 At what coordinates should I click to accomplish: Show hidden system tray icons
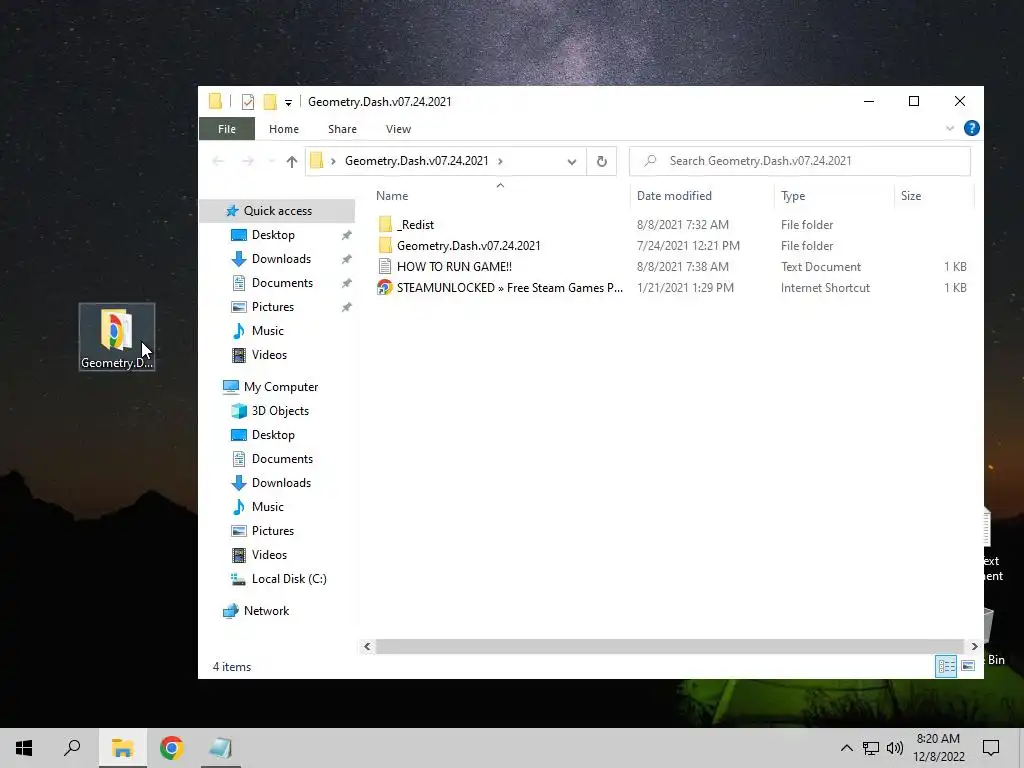point(846,748)
